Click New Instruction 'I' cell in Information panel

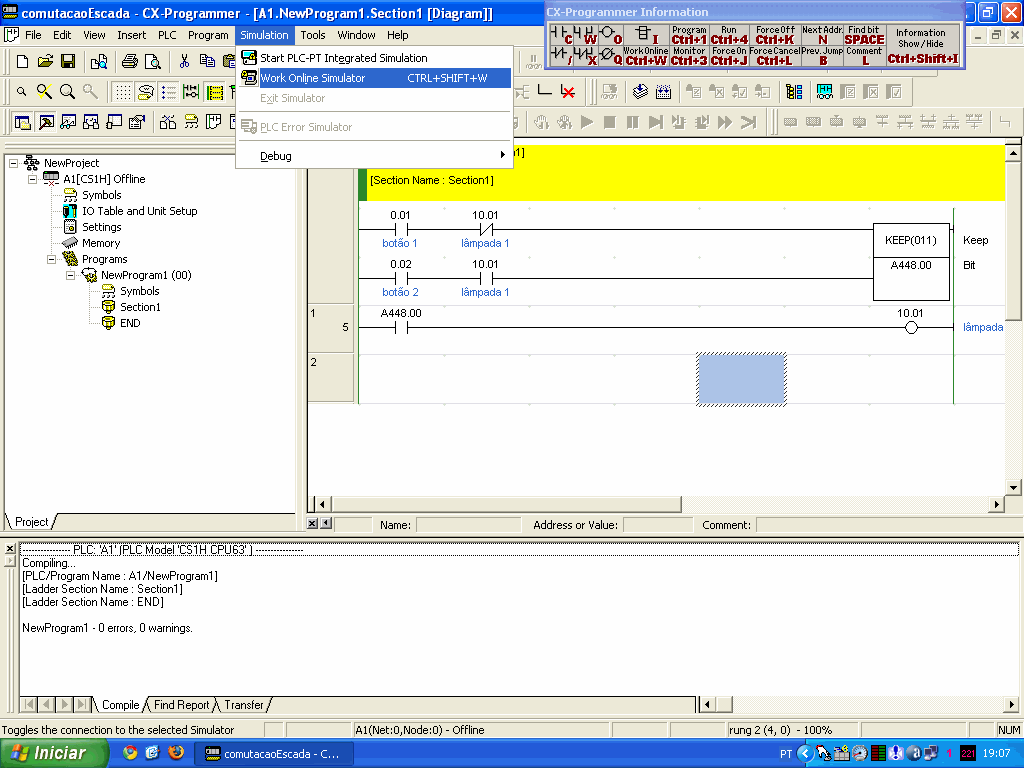tap(647, 35)
